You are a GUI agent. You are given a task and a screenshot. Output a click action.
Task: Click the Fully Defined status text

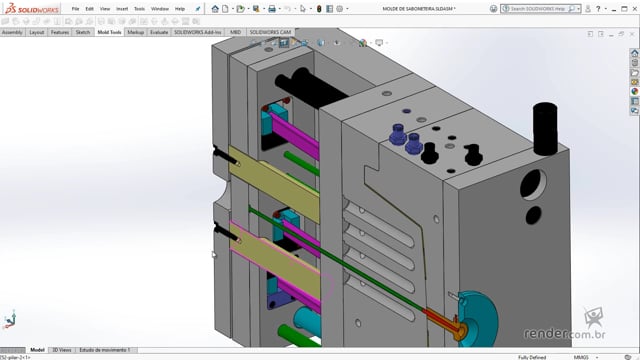pyautogui.click(x=532, y=357)
